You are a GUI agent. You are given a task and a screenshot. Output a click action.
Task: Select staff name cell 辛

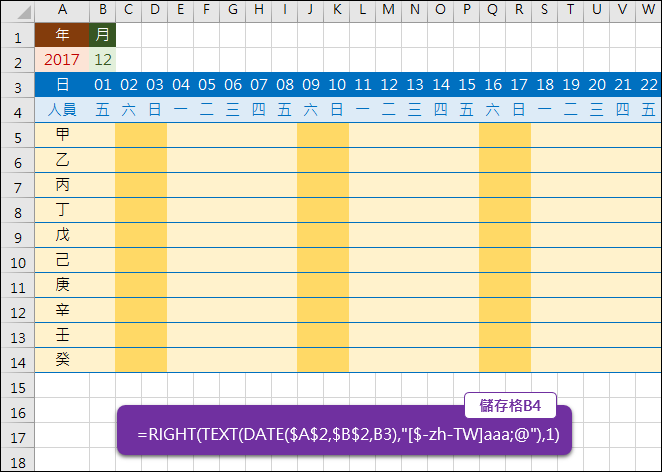pos(62,310)
